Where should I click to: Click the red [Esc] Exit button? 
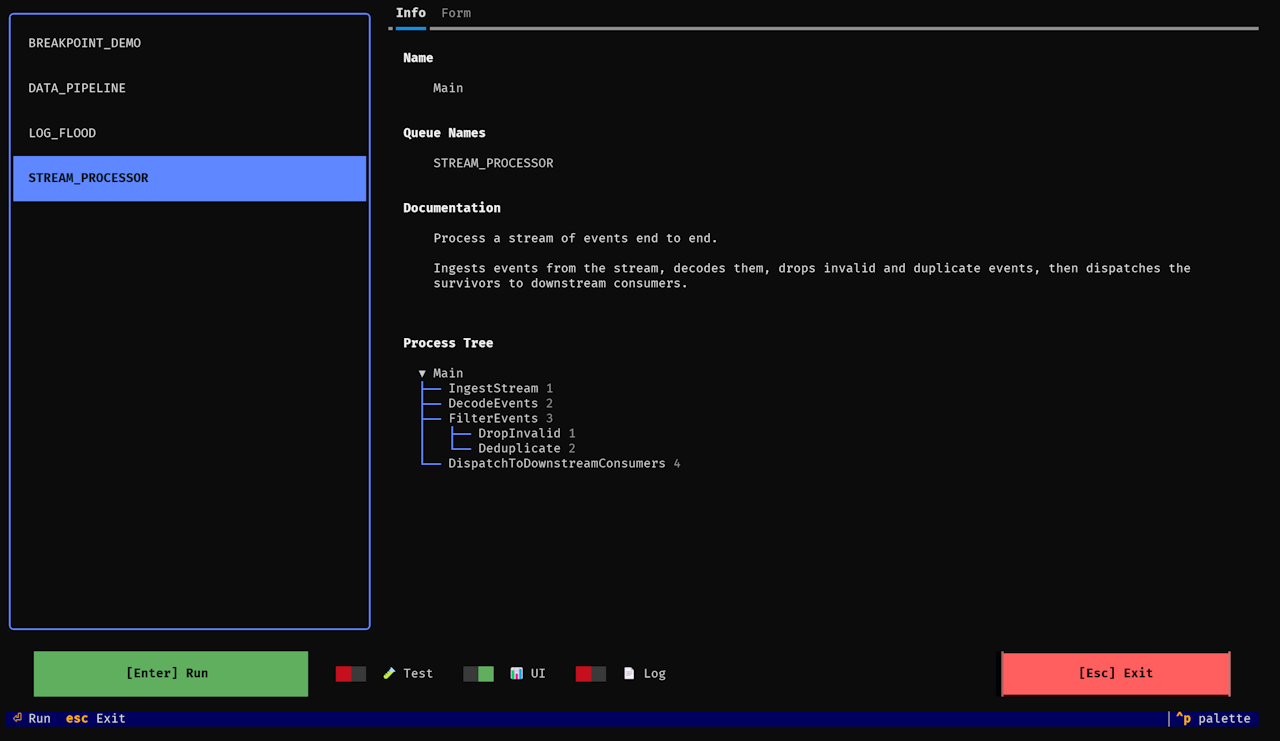tap(1116, 674)
